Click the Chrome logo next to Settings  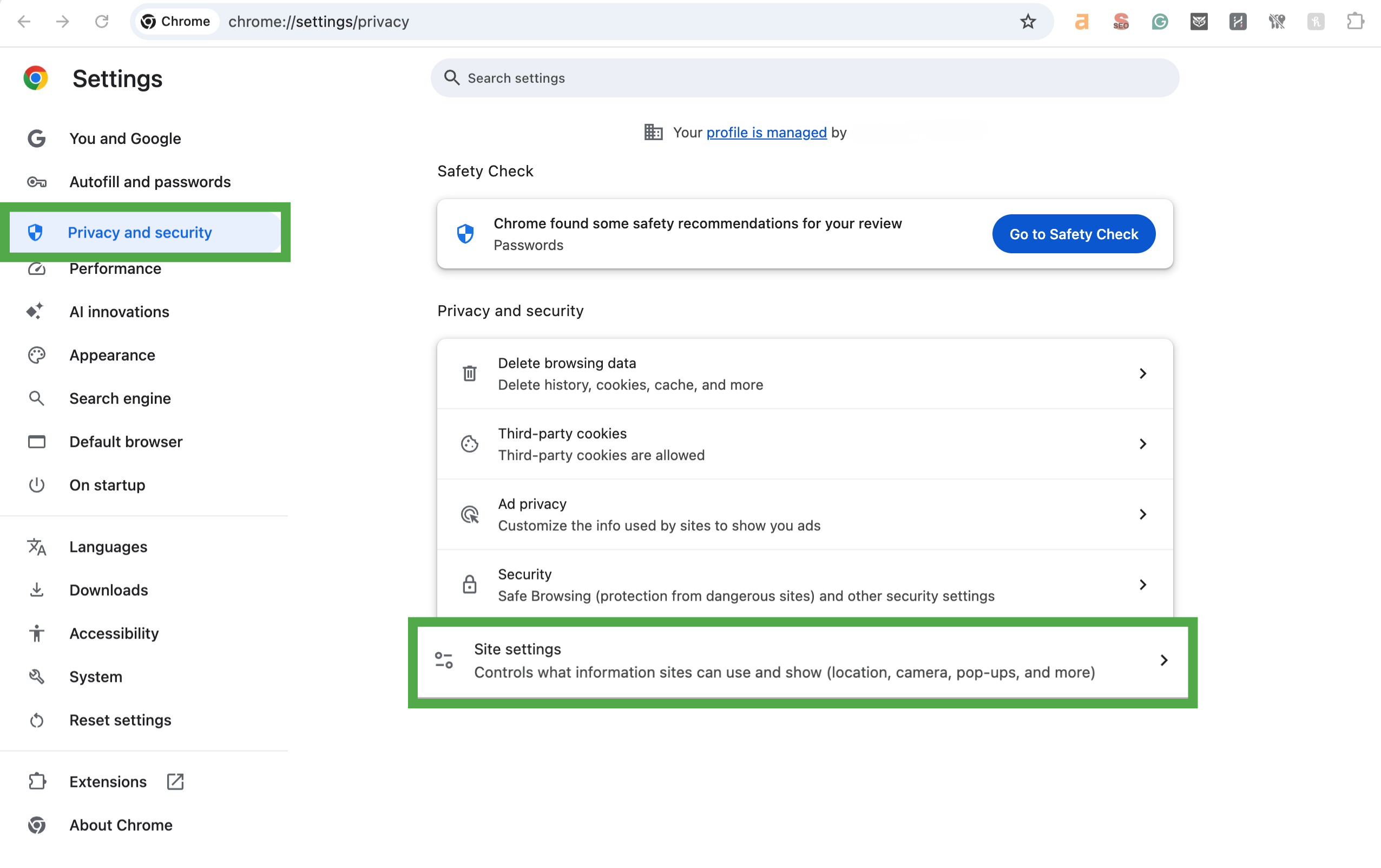pyautogui.click(x=36, y=78)
